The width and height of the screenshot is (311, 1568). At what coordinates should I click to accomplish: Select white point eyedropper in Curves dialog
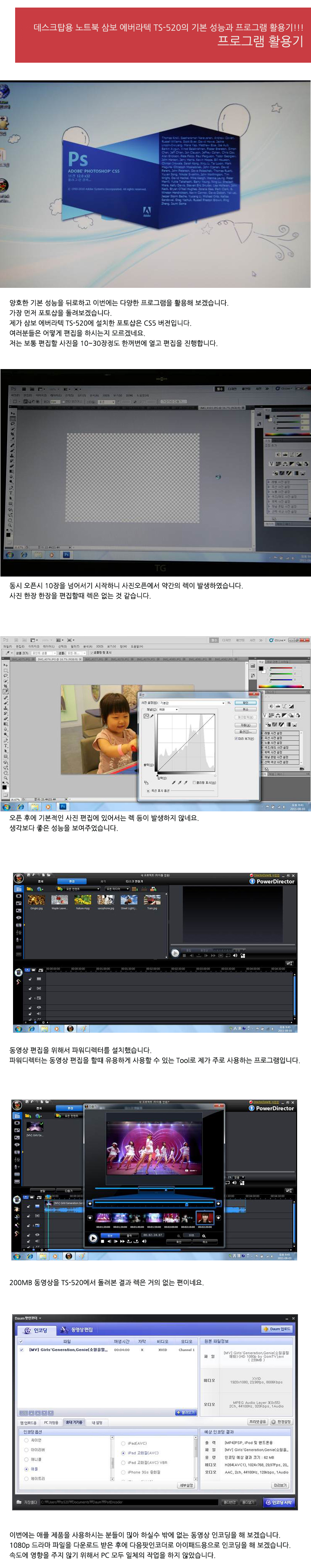[x=186, y=782]
